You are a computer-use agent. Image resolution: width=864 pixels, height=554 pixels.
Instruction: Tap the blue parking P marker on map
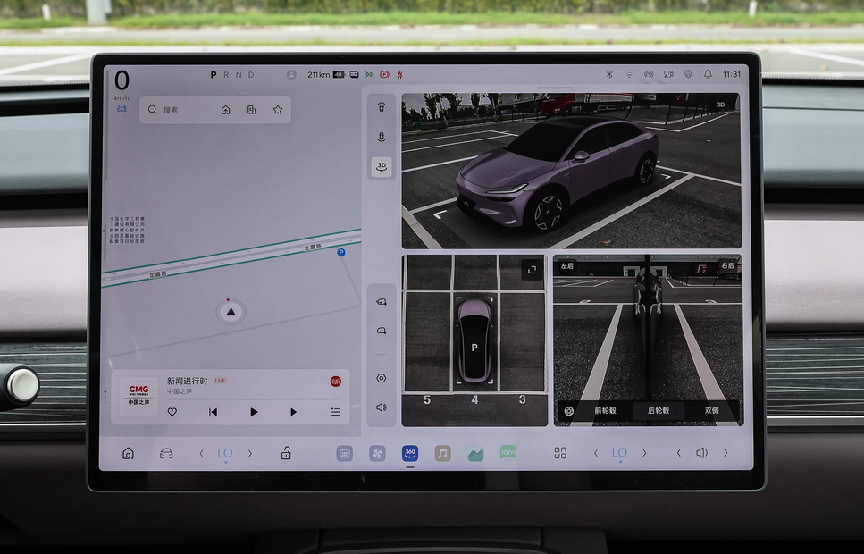coord(341,252)
